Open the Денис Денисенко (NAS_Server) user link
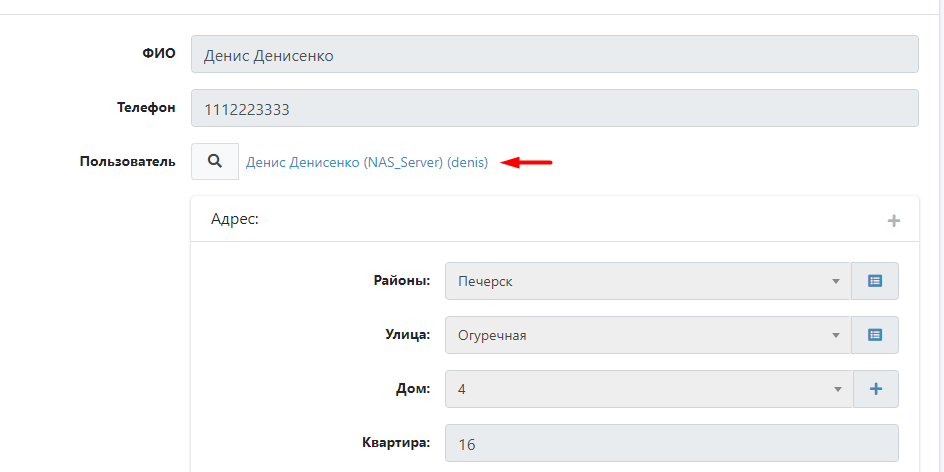 [x=367, y=163]
